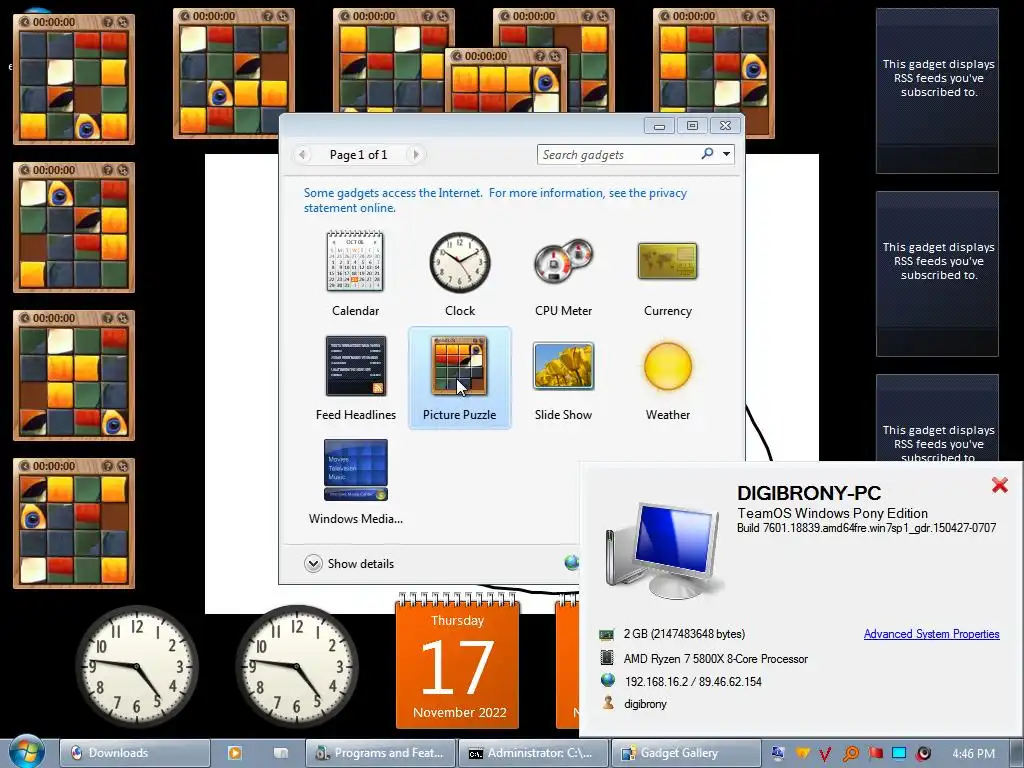The image size is (1024, 768).
Task: Pick the Windows Media Center gadget
Action: click(355, 470)
